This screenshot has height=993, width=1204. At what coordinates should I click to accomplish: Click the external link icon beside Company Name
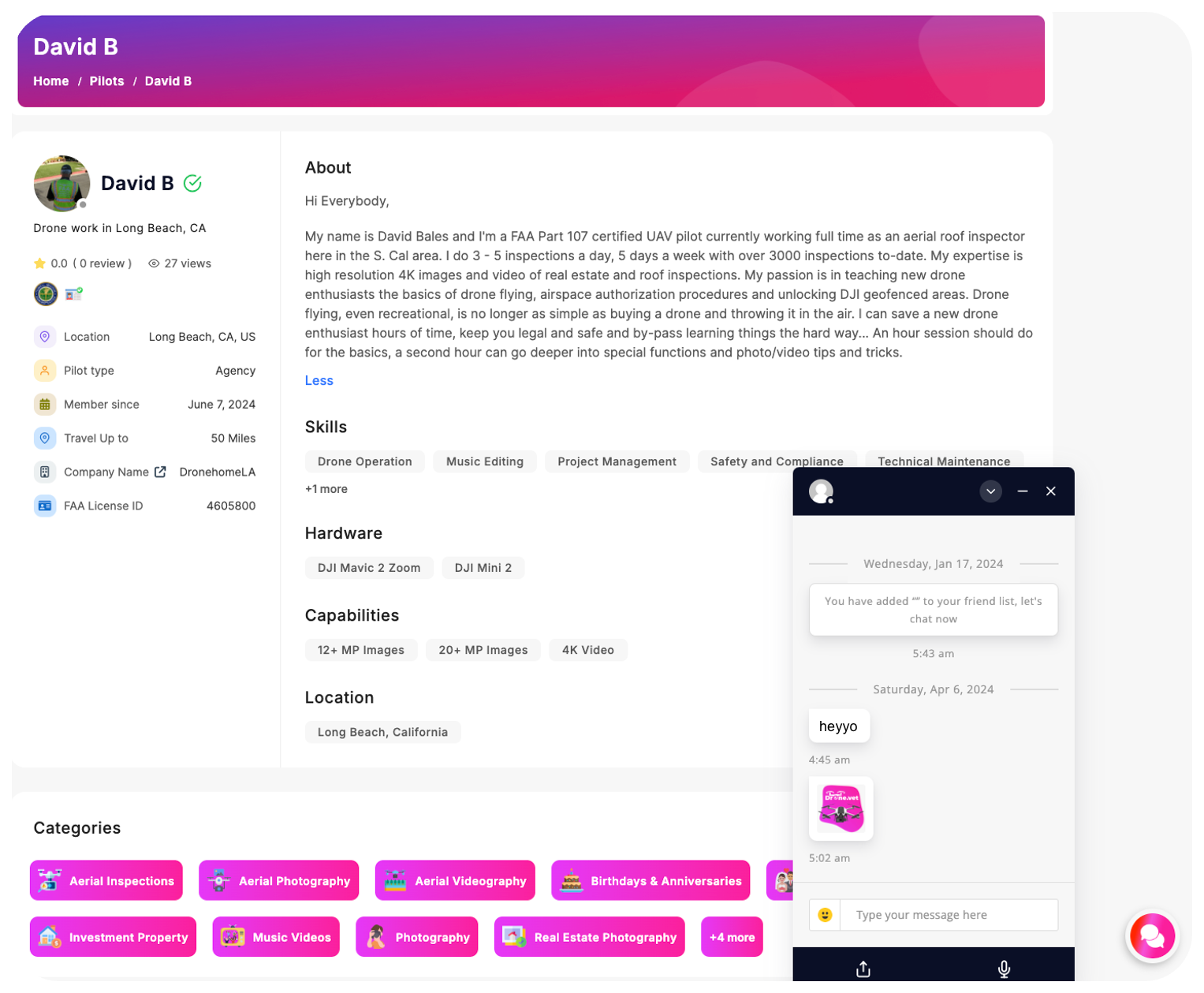click(160, 472)
